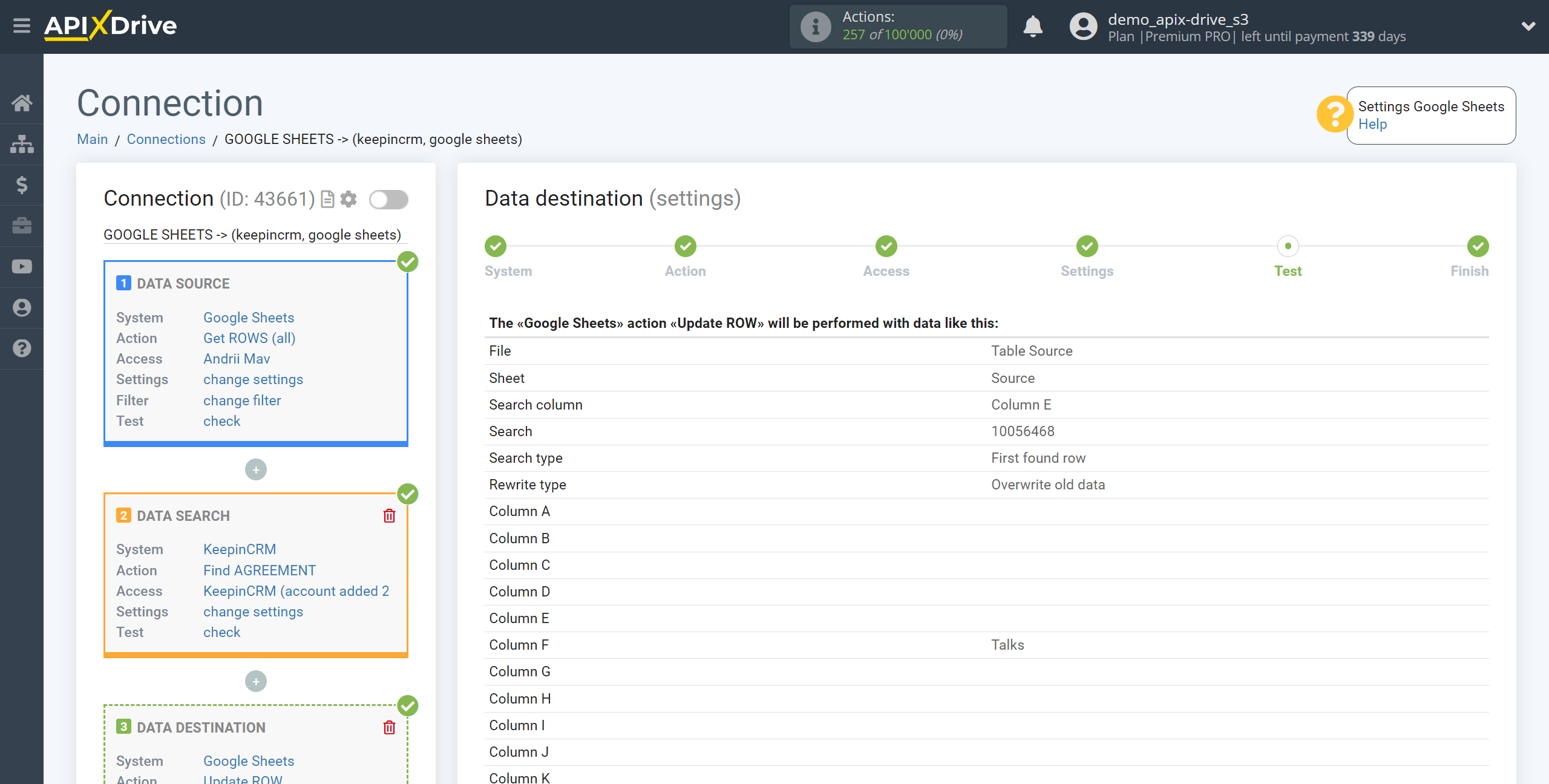
Task: Change settings in Data Source block
Action: [x=253, y=379]
